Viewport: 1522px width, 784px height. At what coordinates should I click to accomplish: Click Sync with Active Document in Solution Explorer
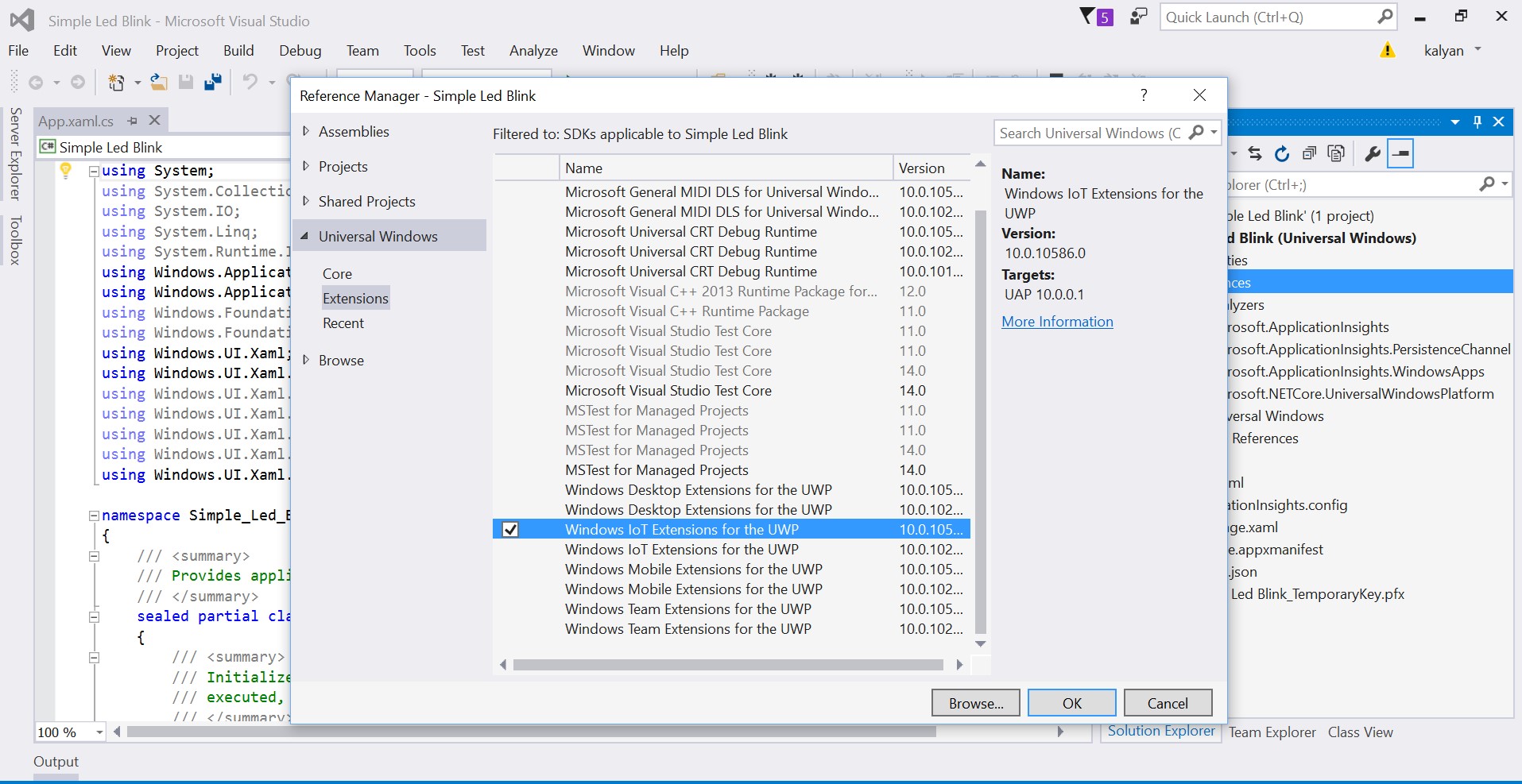click(1255, 153)
